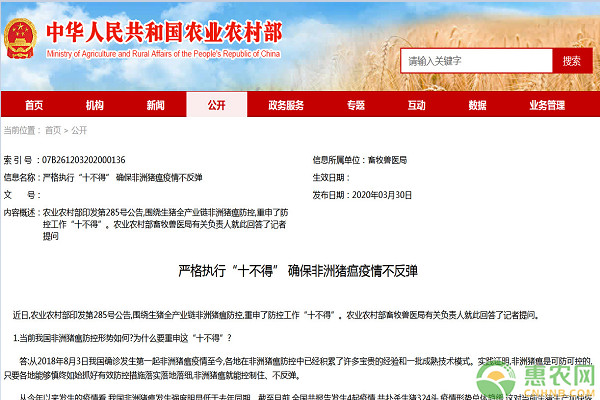
Task: Open the 数据 navigation item
Action: pos(478,105)
